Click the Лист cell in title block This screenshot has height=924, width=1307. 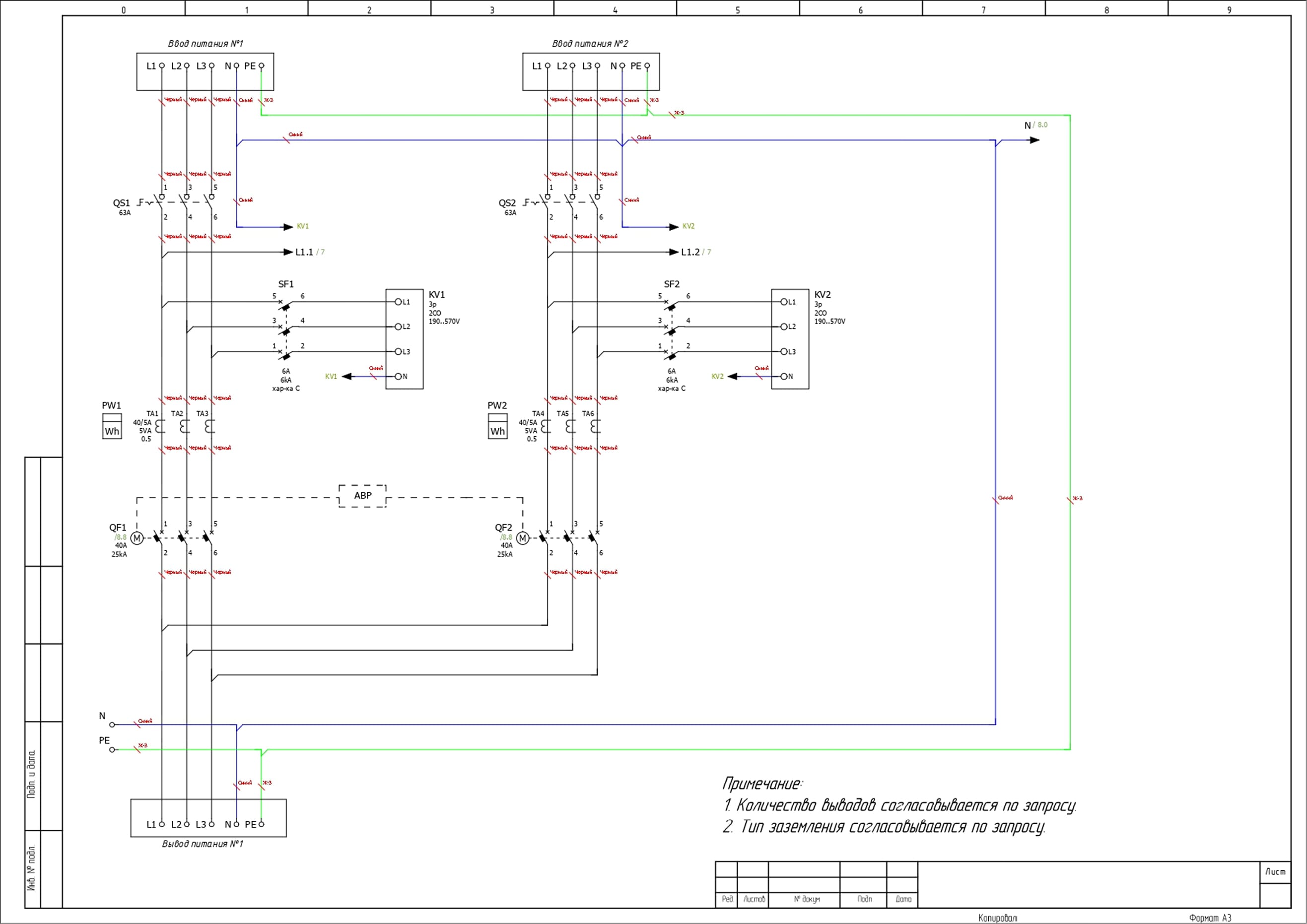point(1275,872)
